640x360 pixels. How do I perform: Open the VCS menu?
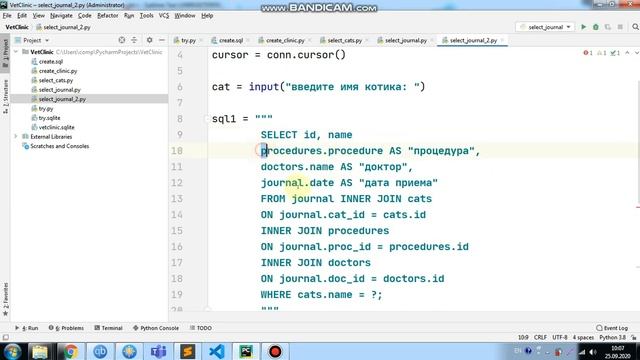(164, 16)
